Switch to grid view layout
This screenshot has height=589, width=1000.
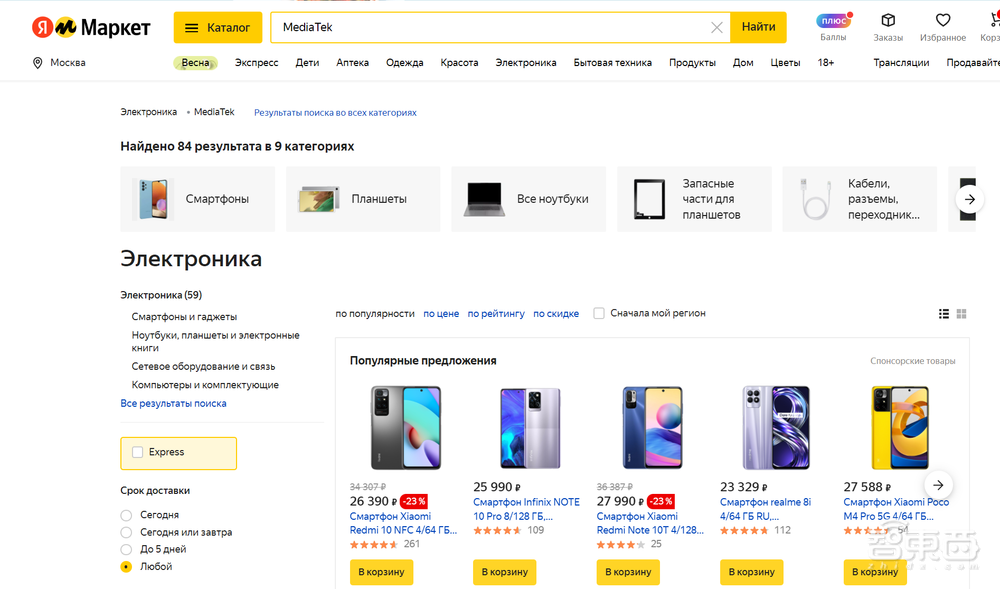point(962,314)
